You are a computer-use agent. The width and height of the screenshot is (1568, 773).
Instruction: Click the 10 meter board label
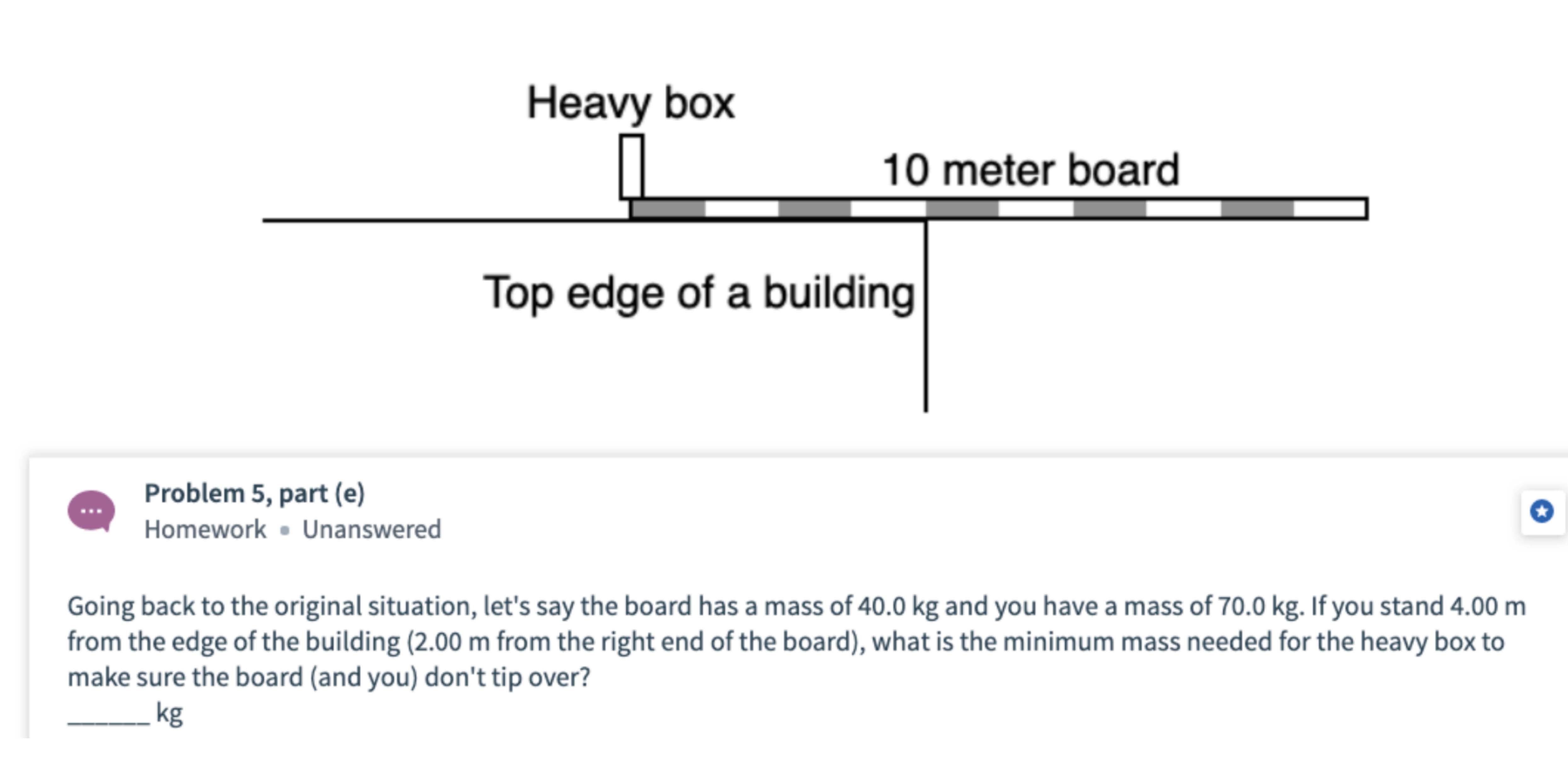[x=1030, y=169]
